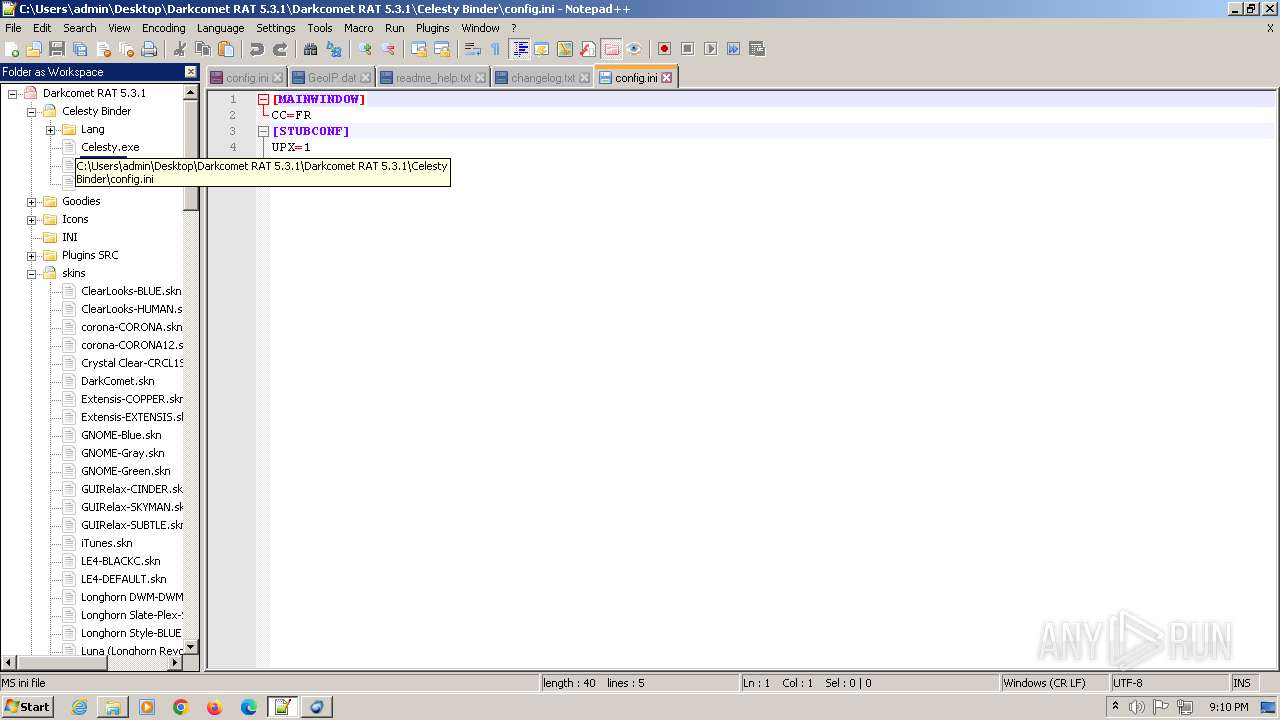Click the Close All toolbar icon
Screen dimensions: 1280x720
coord(126,49)
